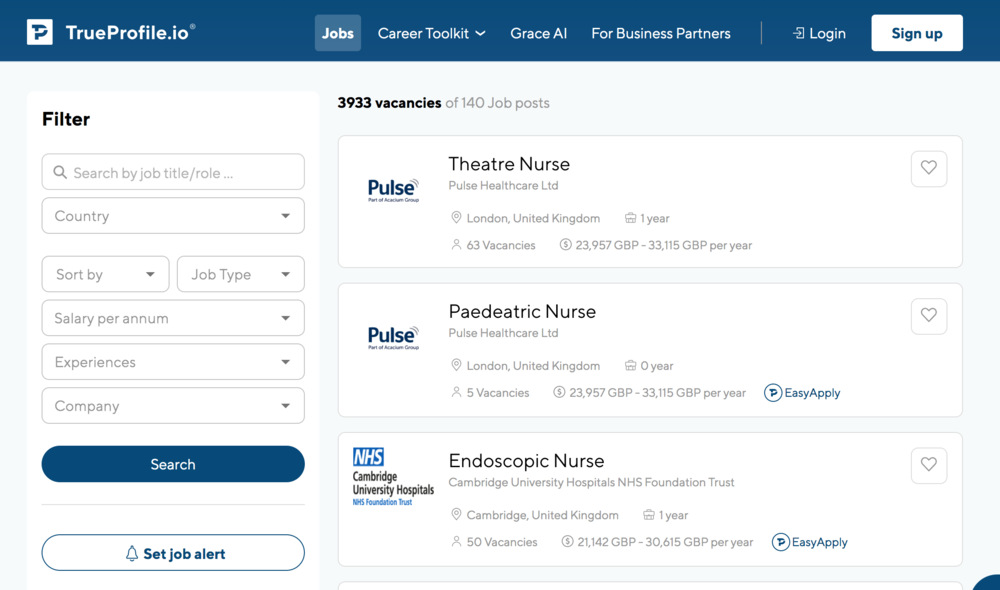1000x590 pixels.
Task: Save Endoscopic Nurse job using heart icon
Action: 928,465
